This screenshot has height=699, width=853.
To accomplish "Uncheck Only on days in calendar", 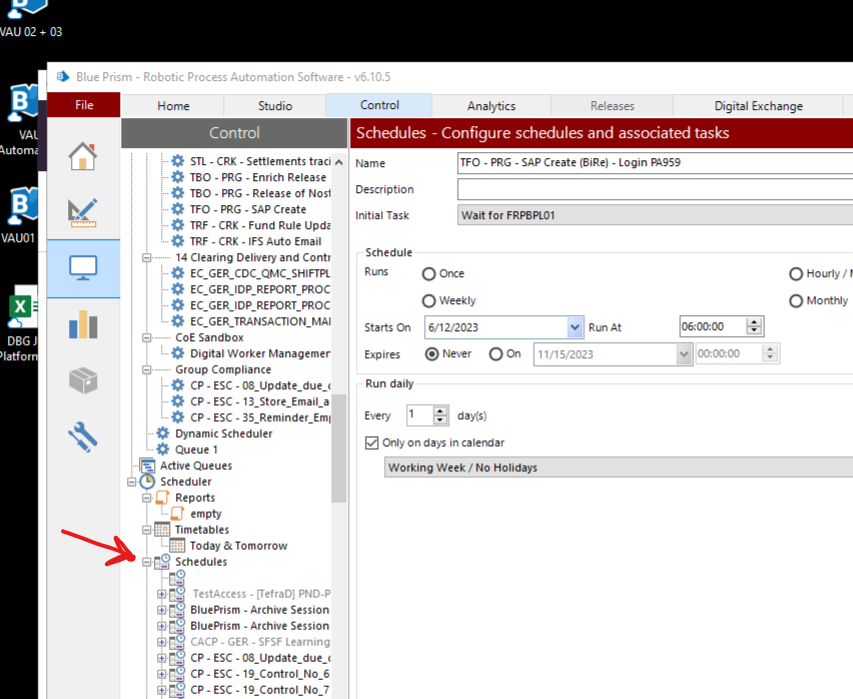I will 372,443.
